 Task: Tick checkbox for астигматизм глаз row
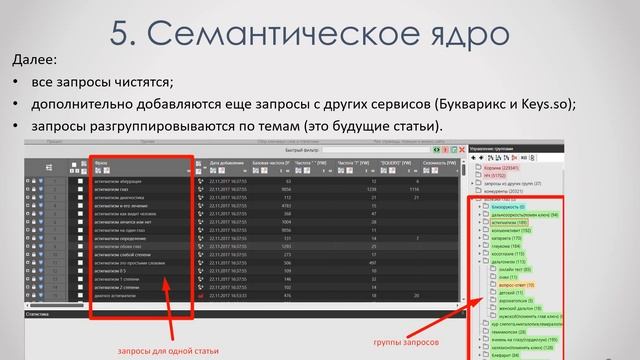click(80, 189)
